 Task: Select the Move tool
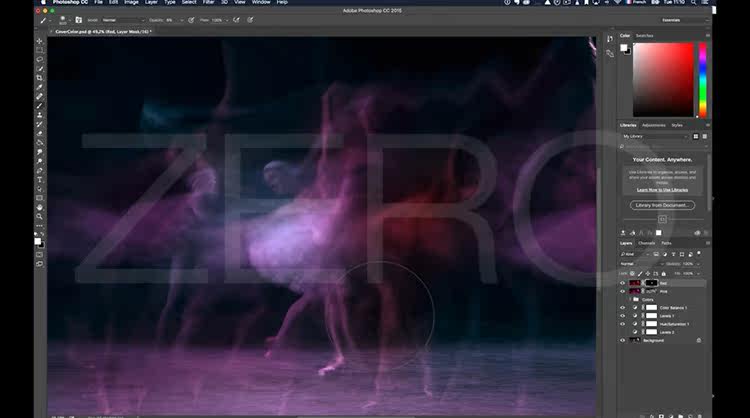tap(39, 41)
